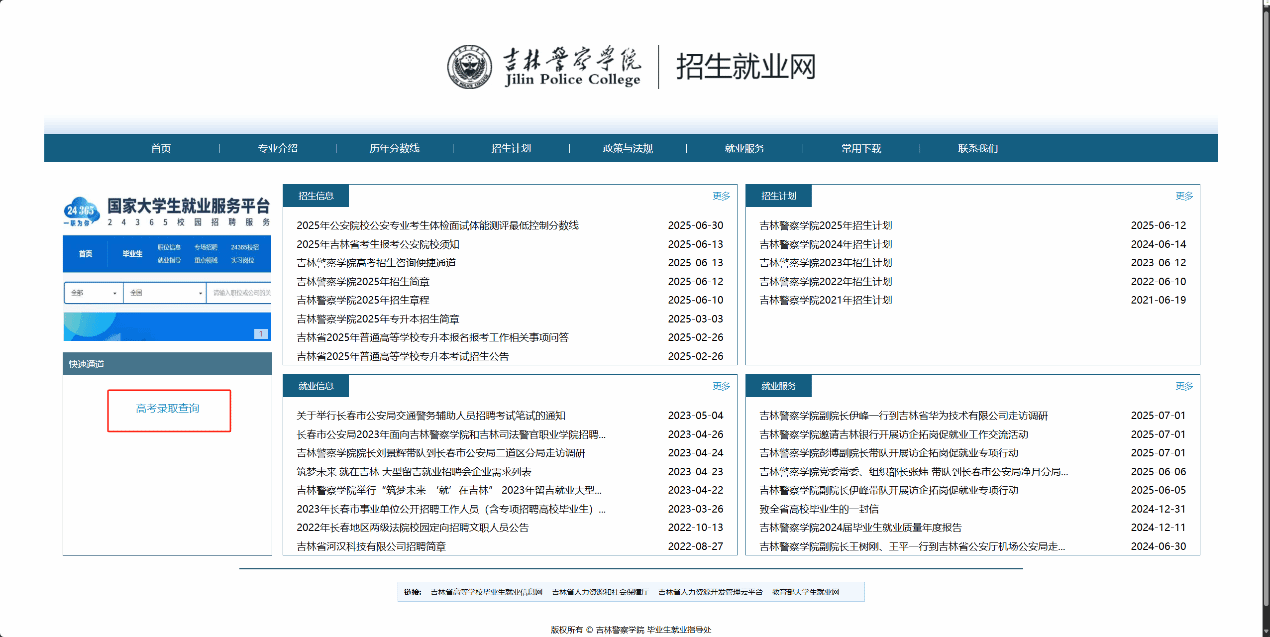
Task: Open the 首页 item in the main navigation bar
Action: pos(161,148)
